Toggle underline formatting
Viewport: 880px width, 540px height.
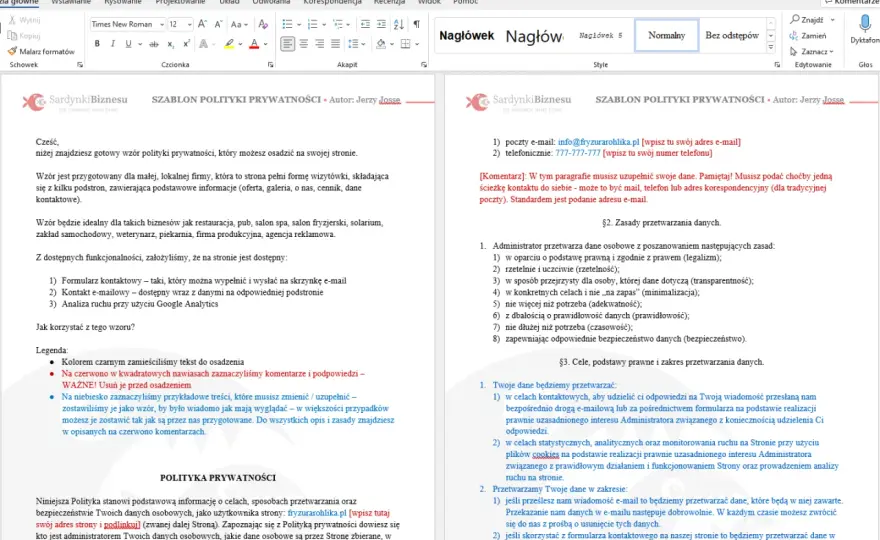click(129, 44)
